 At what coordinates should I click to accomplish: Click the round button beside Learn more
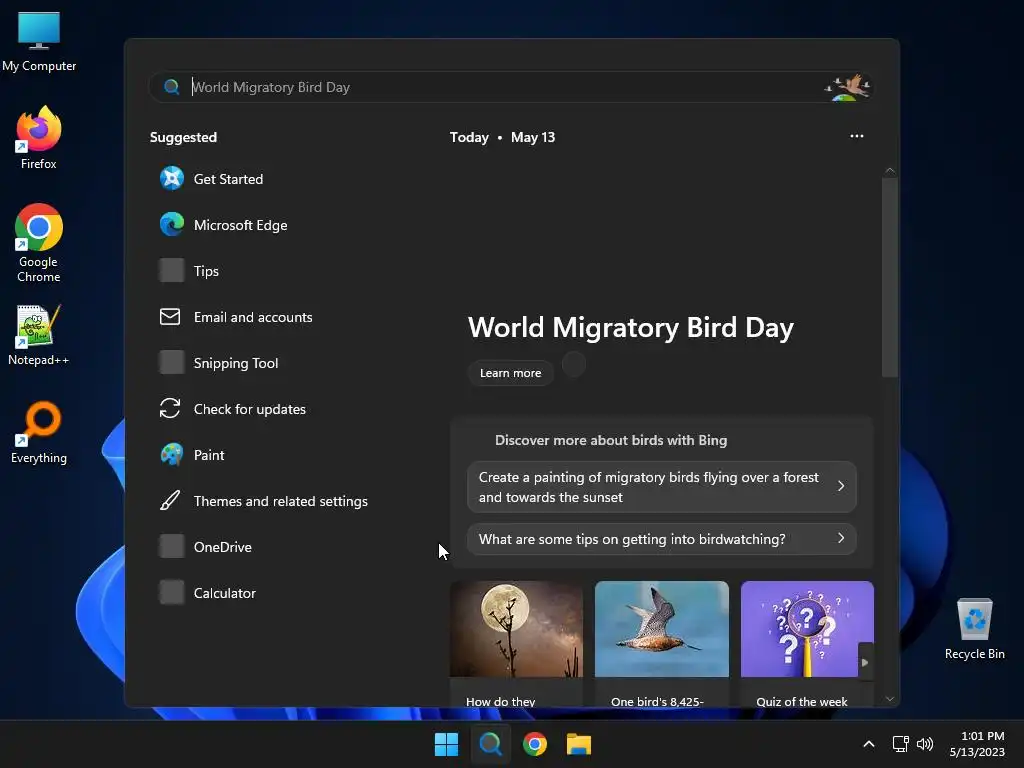pyautogui.click(x=574, y=364)
